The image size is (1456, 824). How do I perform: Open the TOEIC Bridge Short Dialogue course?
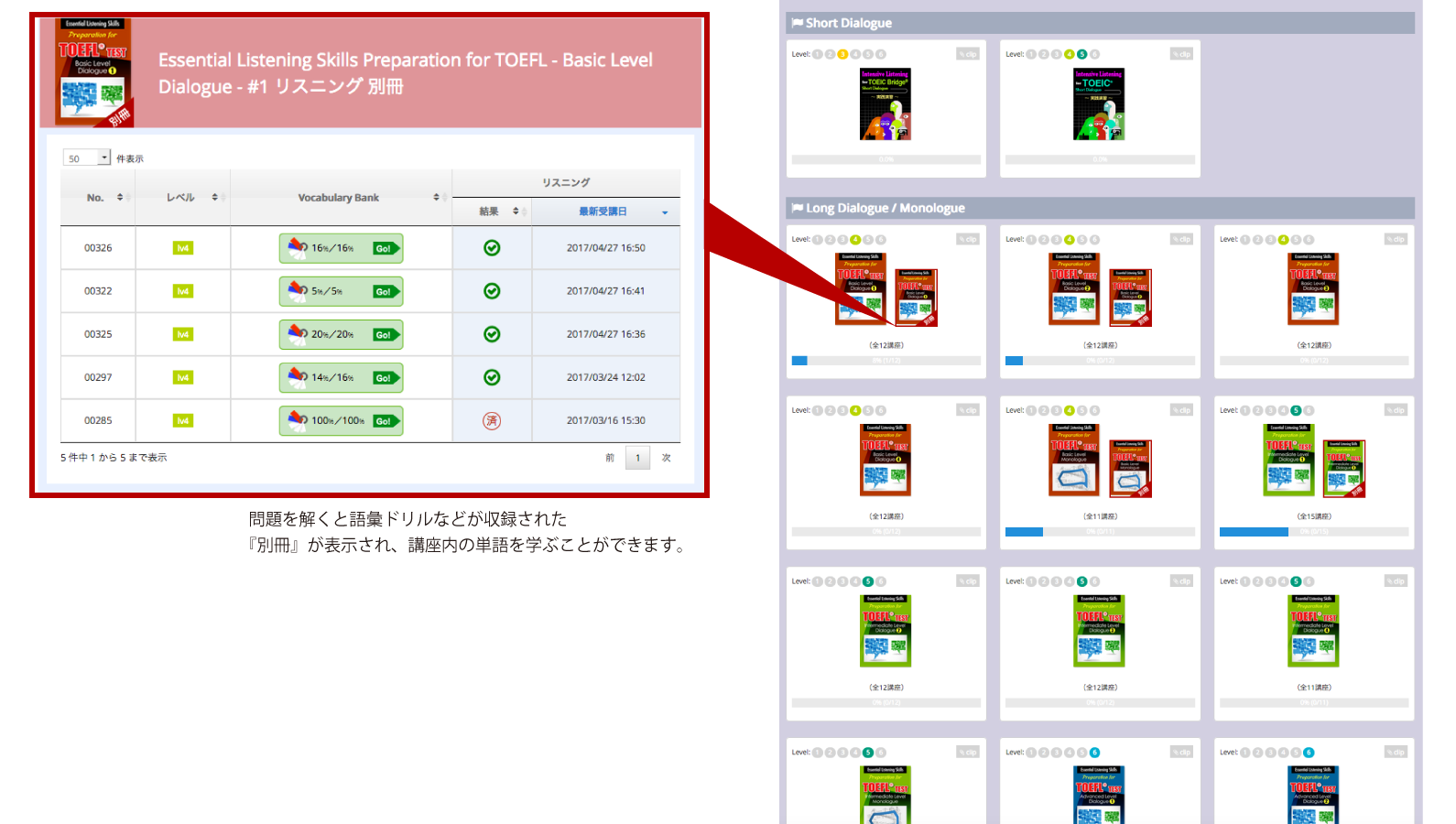point(886,103)
